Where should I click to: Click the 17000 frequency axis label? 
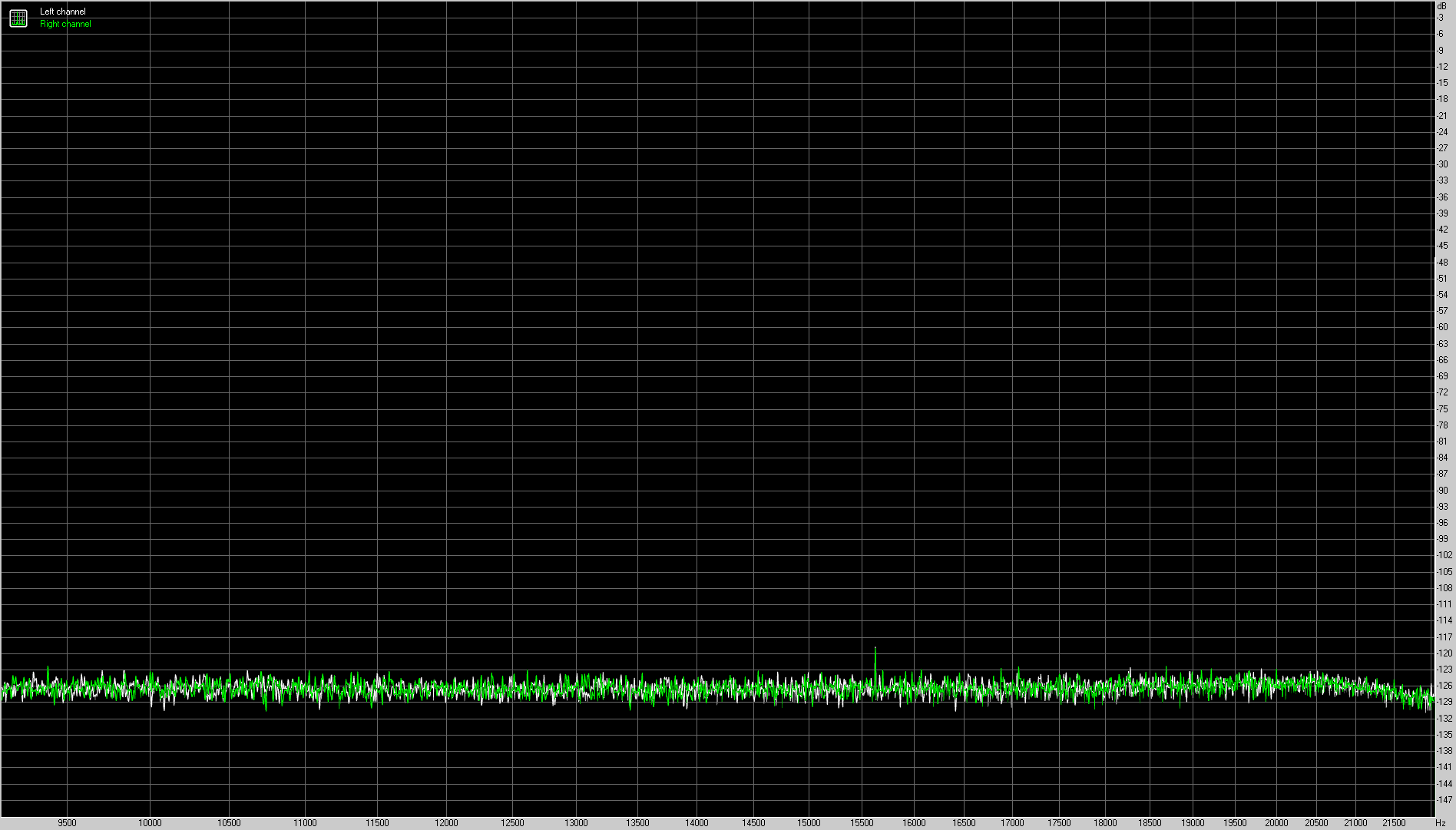[1012, 823]
